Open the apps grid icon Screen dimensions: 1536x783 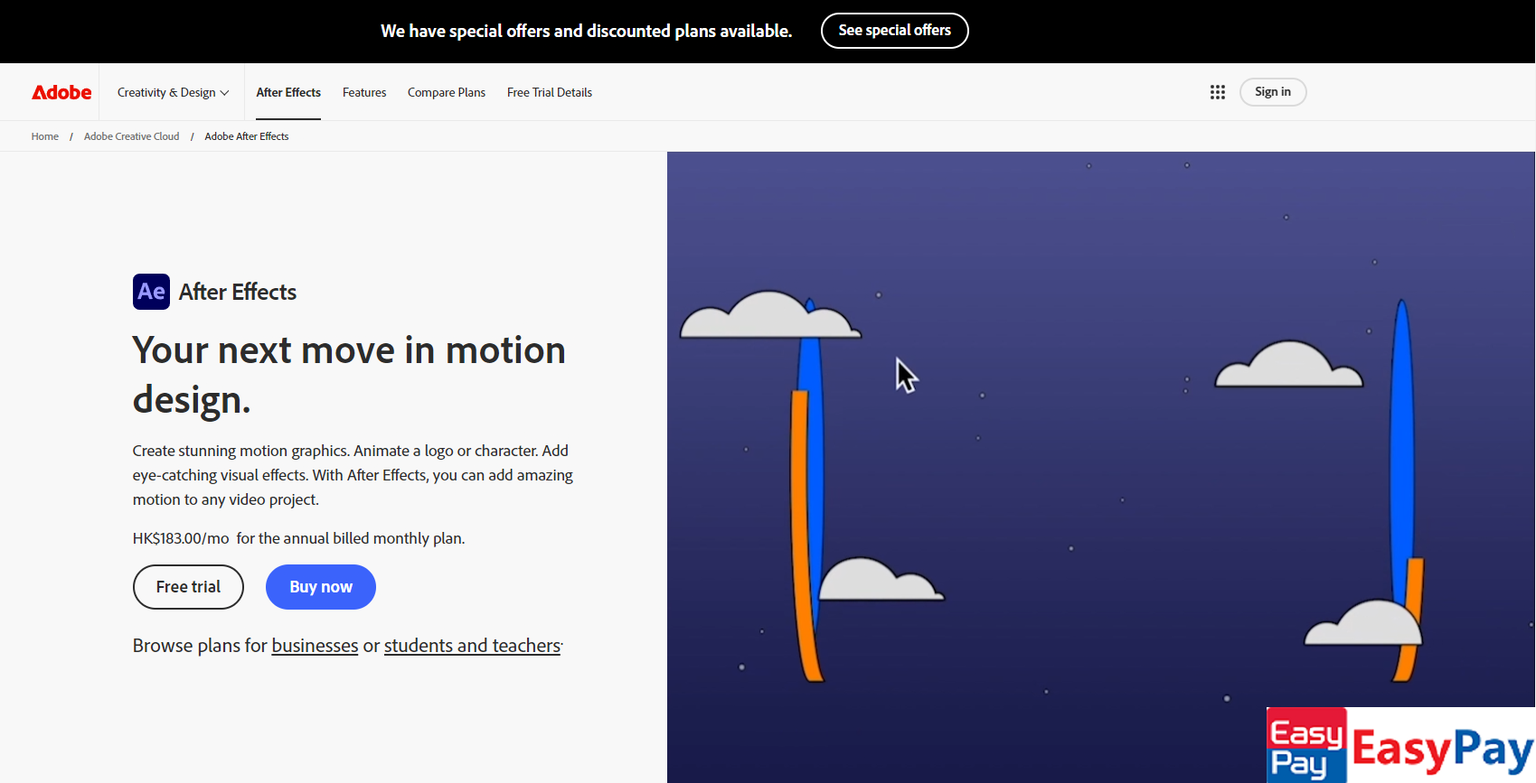coord(1217,92)
